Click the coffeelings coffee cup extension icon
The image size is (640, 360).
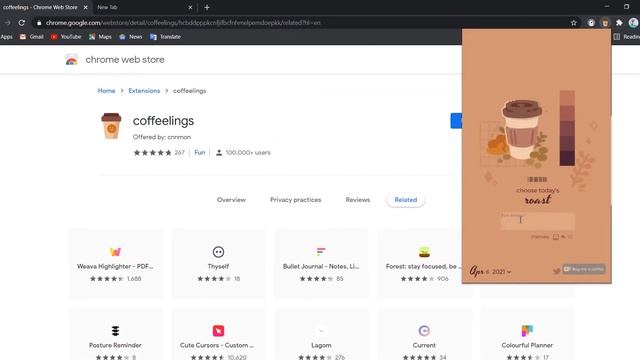(x=111, y=126)
